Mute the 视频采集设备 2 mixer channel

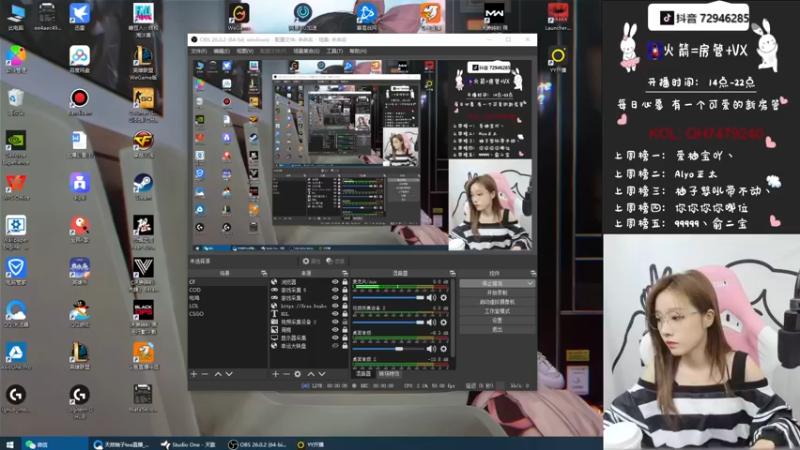(432, 322)
